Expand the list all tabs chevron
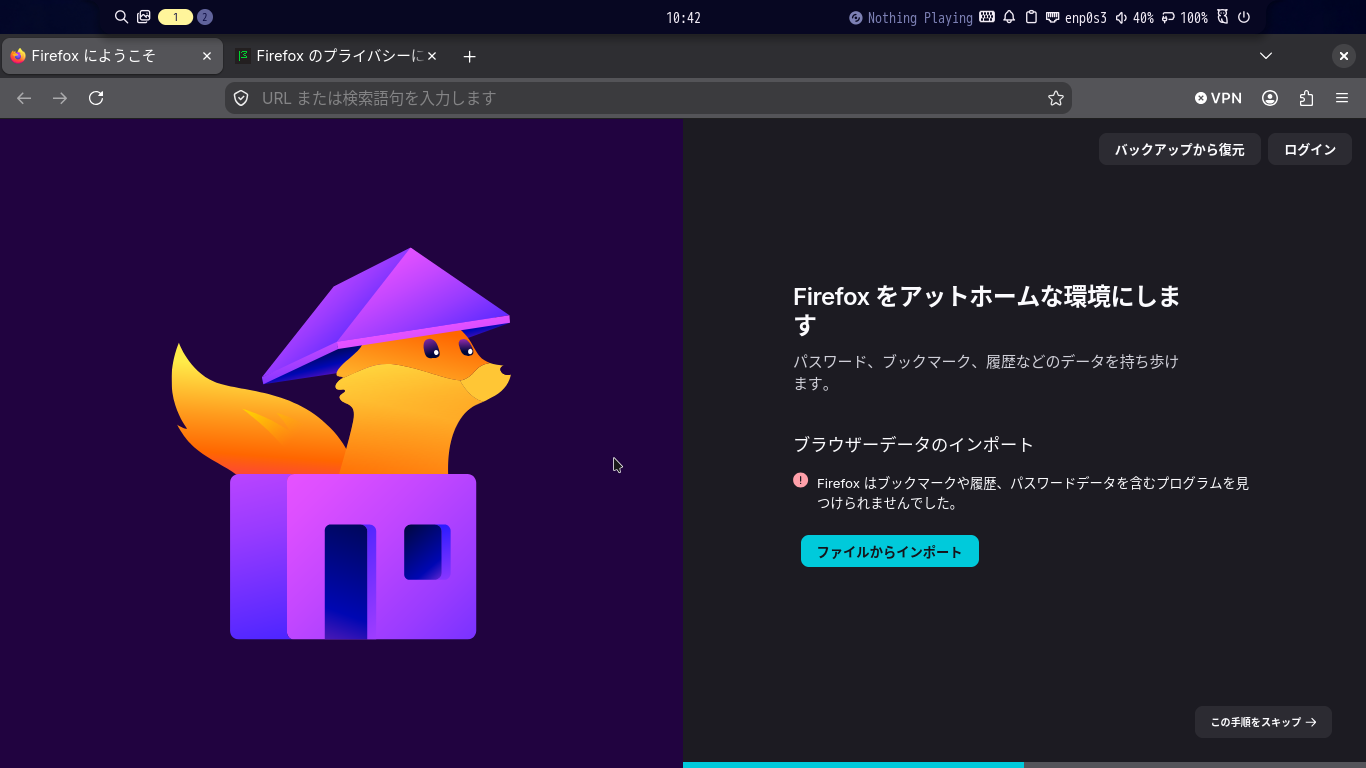1366x768 pixels. pyautogui.click(x=1266, y=56)
